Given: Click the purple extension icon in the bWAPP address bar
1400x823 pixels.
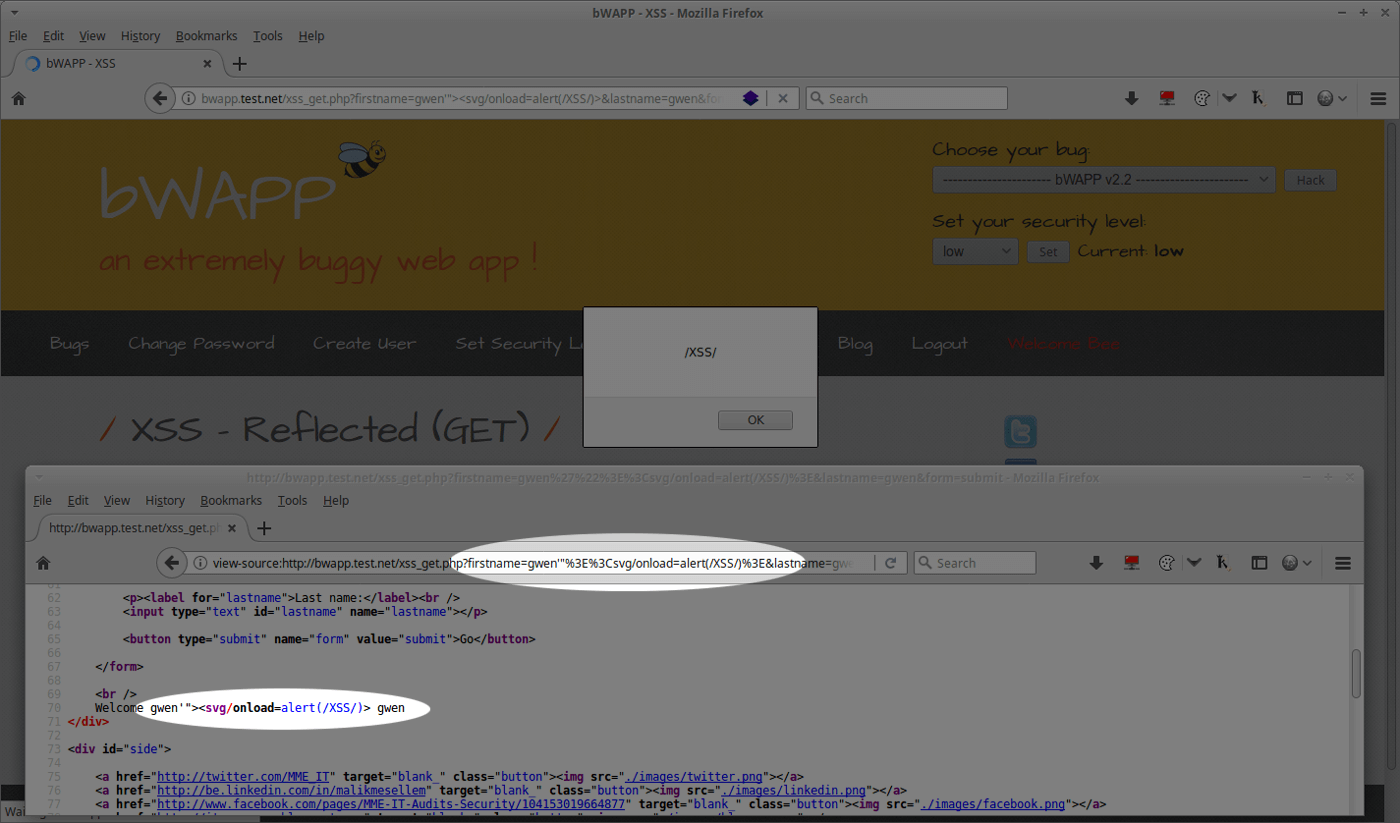Looking at the screenshot, I should [750, 99].
